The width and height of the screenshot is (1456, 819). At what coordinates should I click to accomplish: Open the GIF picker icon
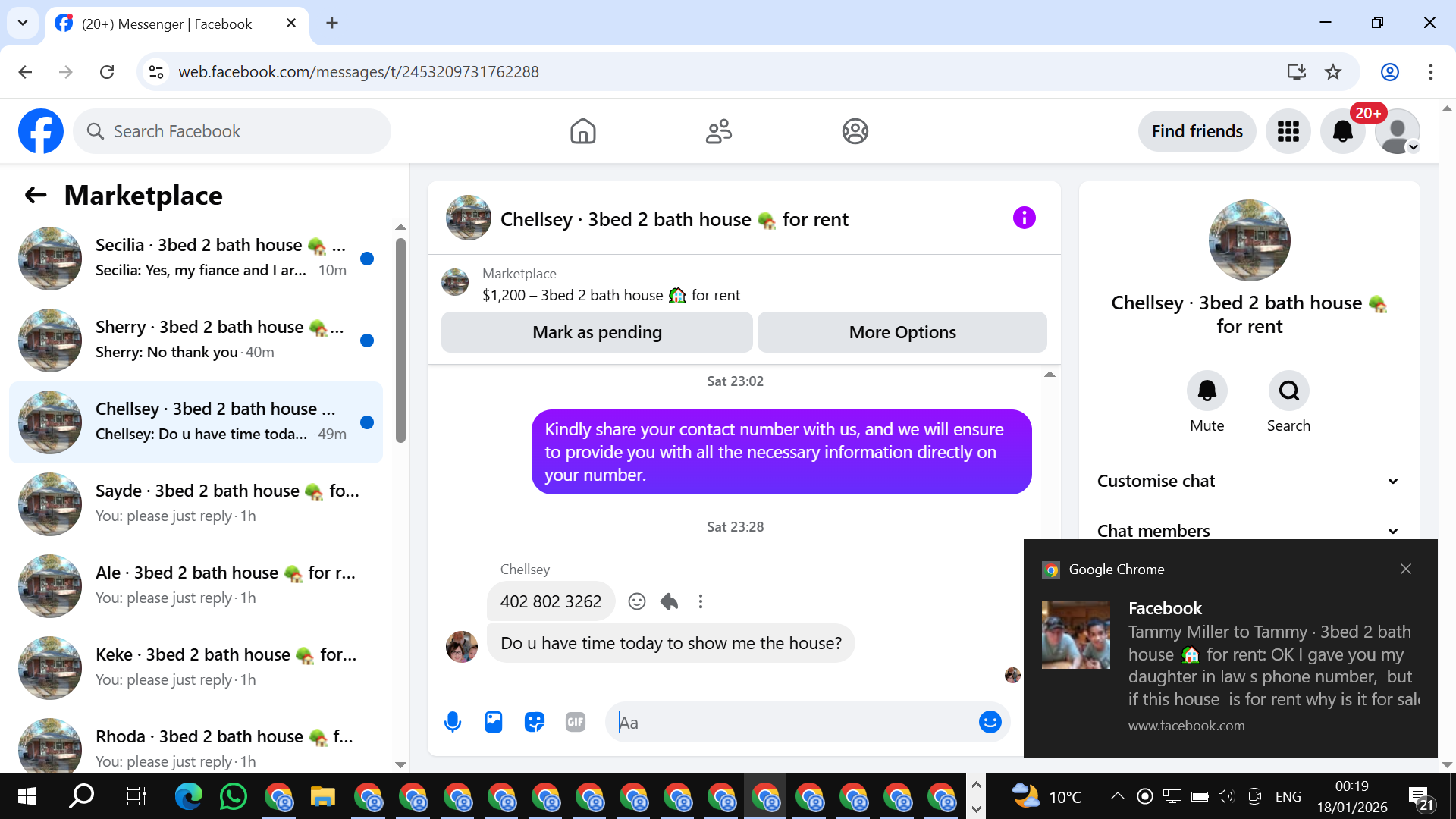pos(576,722)
